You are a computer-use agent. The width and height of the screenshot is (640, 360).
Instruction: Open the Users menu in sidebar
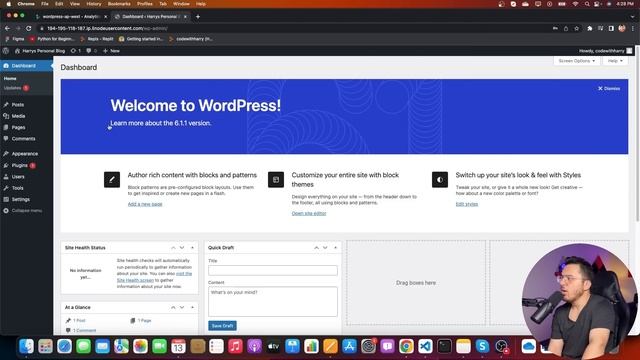[18, 177]
